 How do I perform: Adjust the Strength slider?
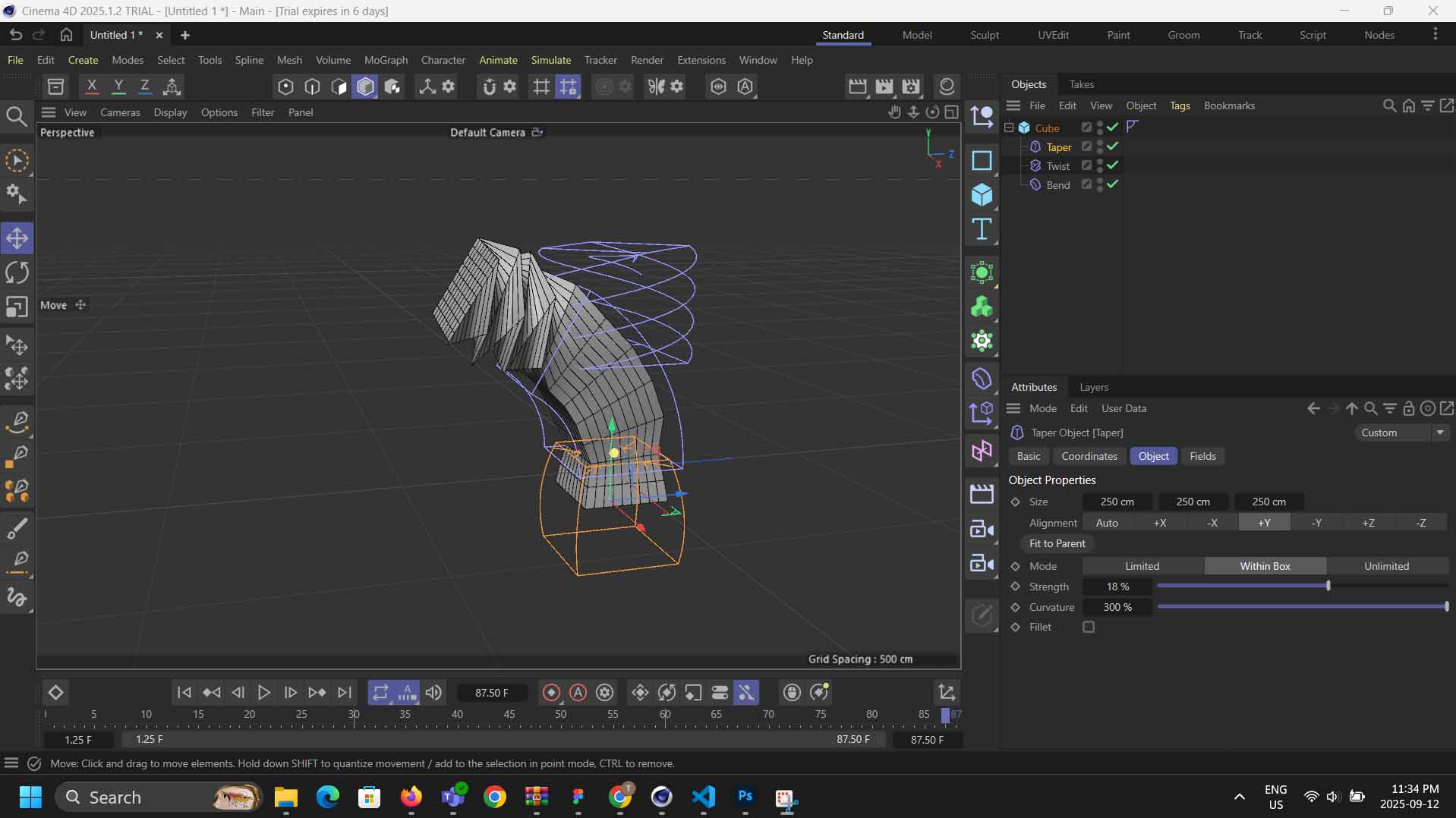pos(1328,586)
